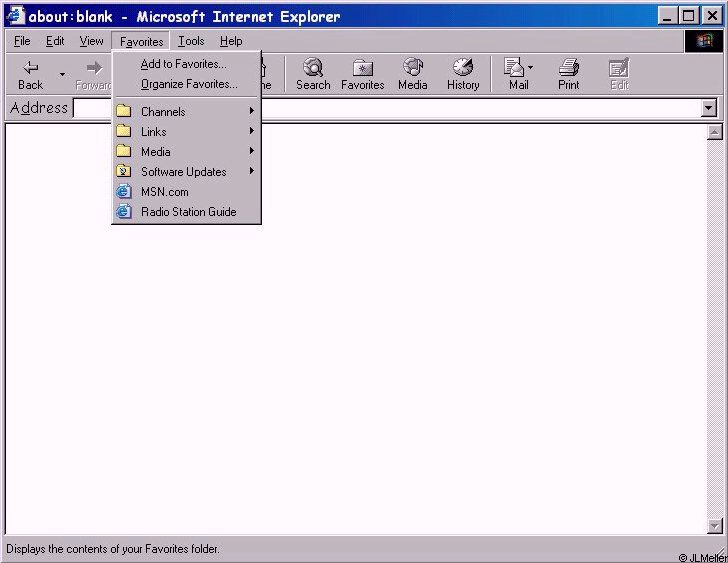Open the Address bar dropdown arrow
728x563 pixels.
[x=708, y=108]
